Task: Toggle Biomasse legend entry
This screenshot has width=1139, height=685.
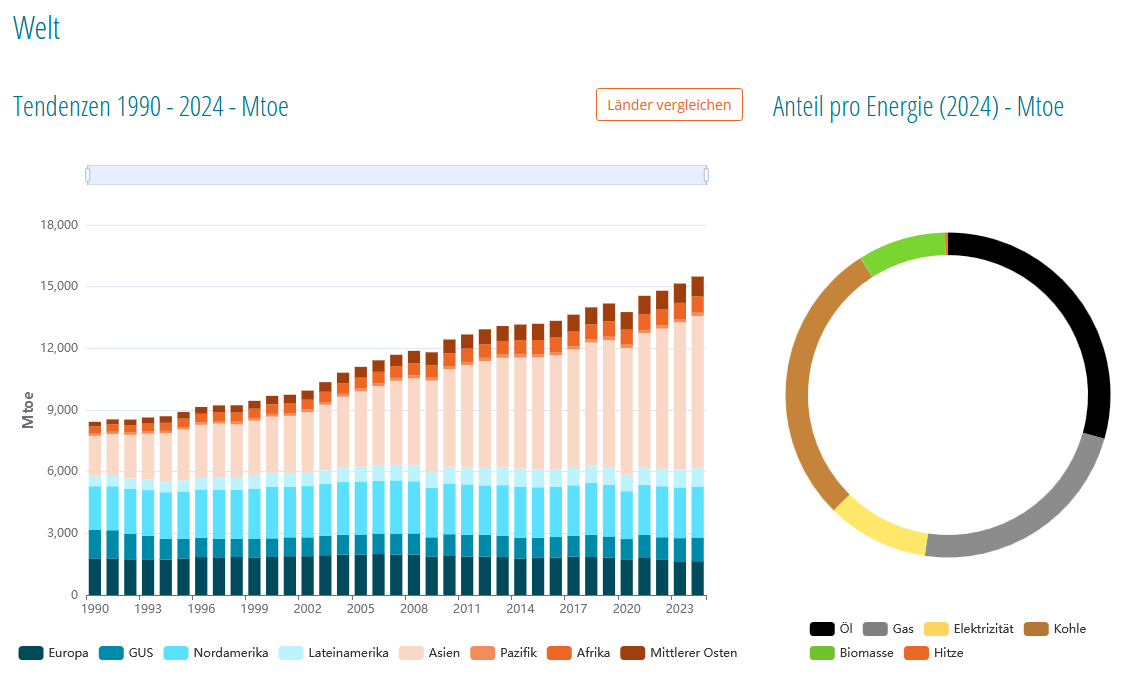Action: [x=851, y=653]
